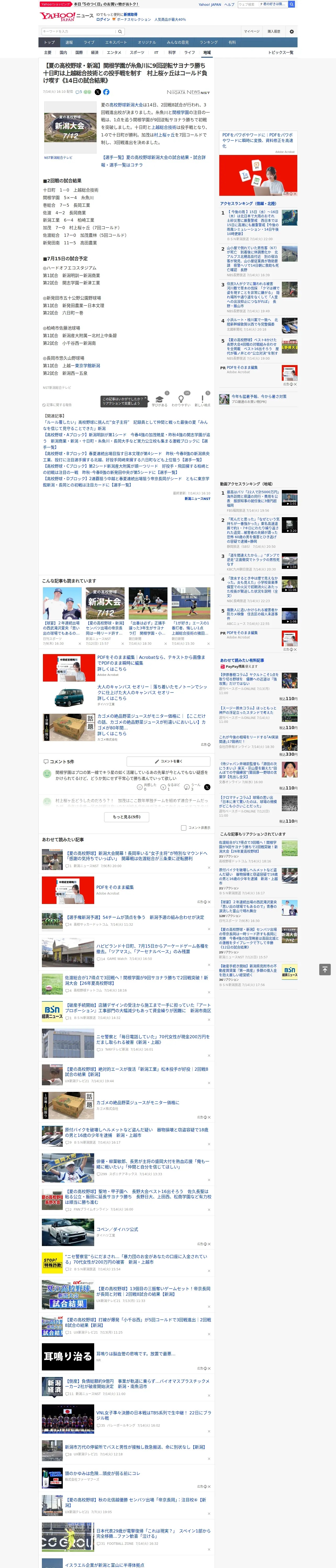
Task: Click the 記事に関する報告 report link
Action: pyautogui.click(x=57, y=405)
